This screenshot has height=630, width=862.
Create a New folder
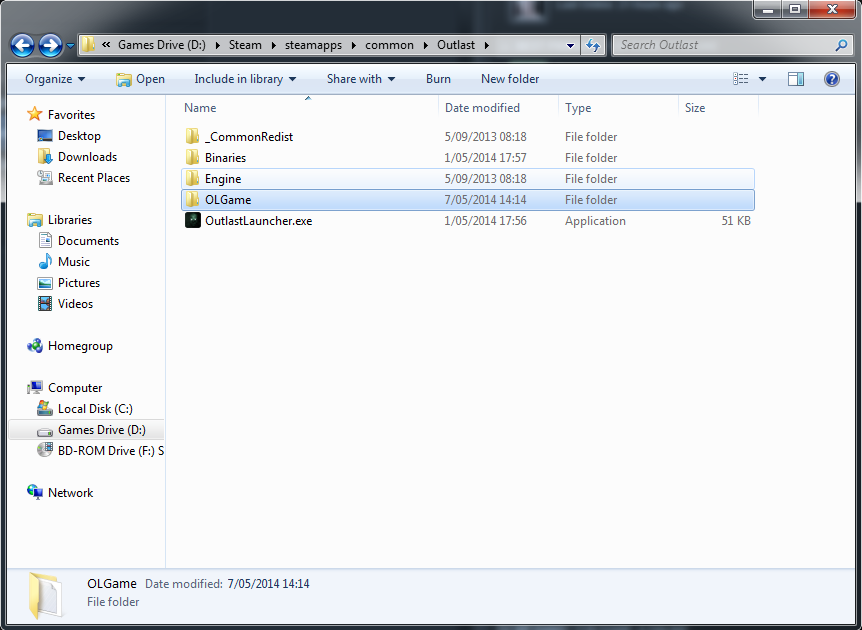click(510, 79)
